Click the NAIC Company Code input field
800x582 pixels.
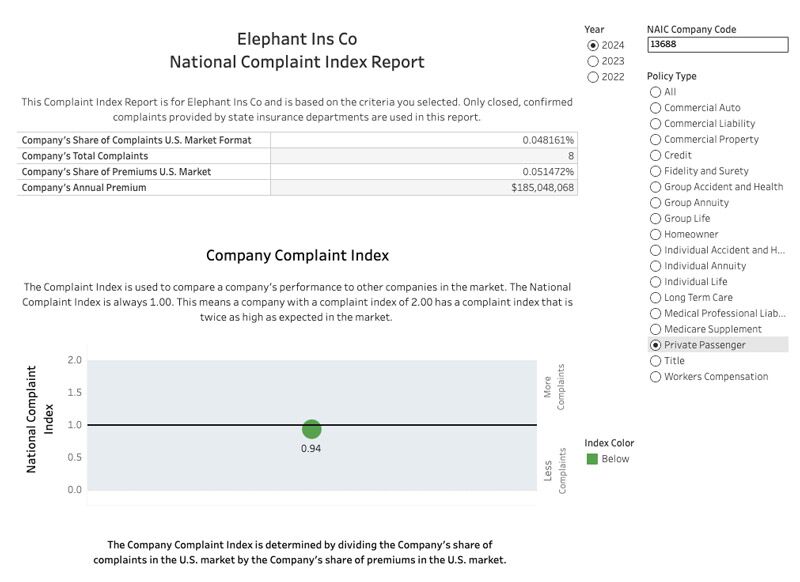click(x=717, y=45)
